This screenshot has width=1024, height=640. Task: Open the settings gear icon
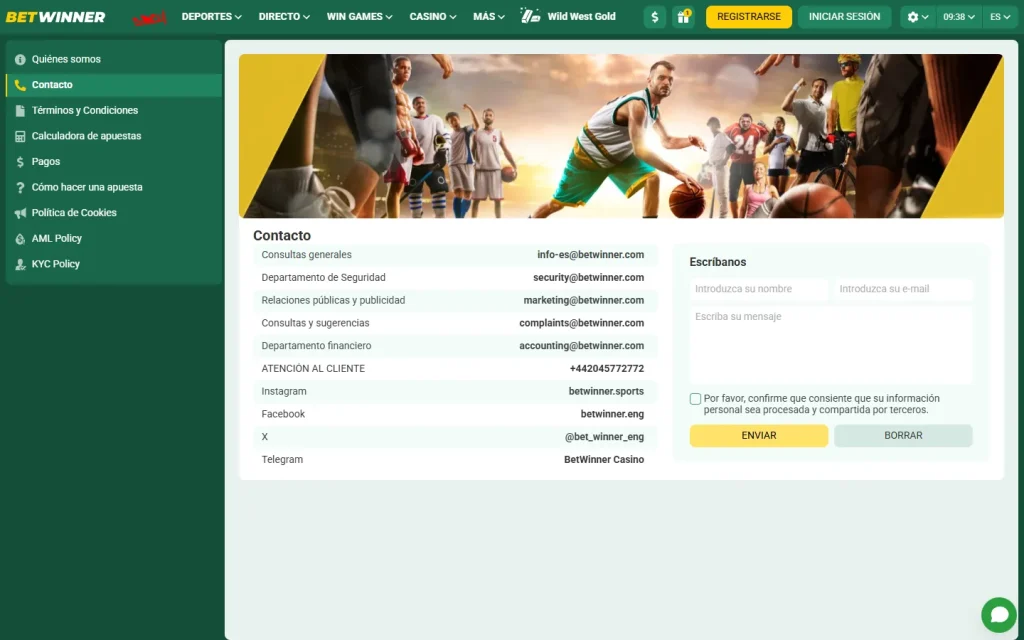[913, 17]
